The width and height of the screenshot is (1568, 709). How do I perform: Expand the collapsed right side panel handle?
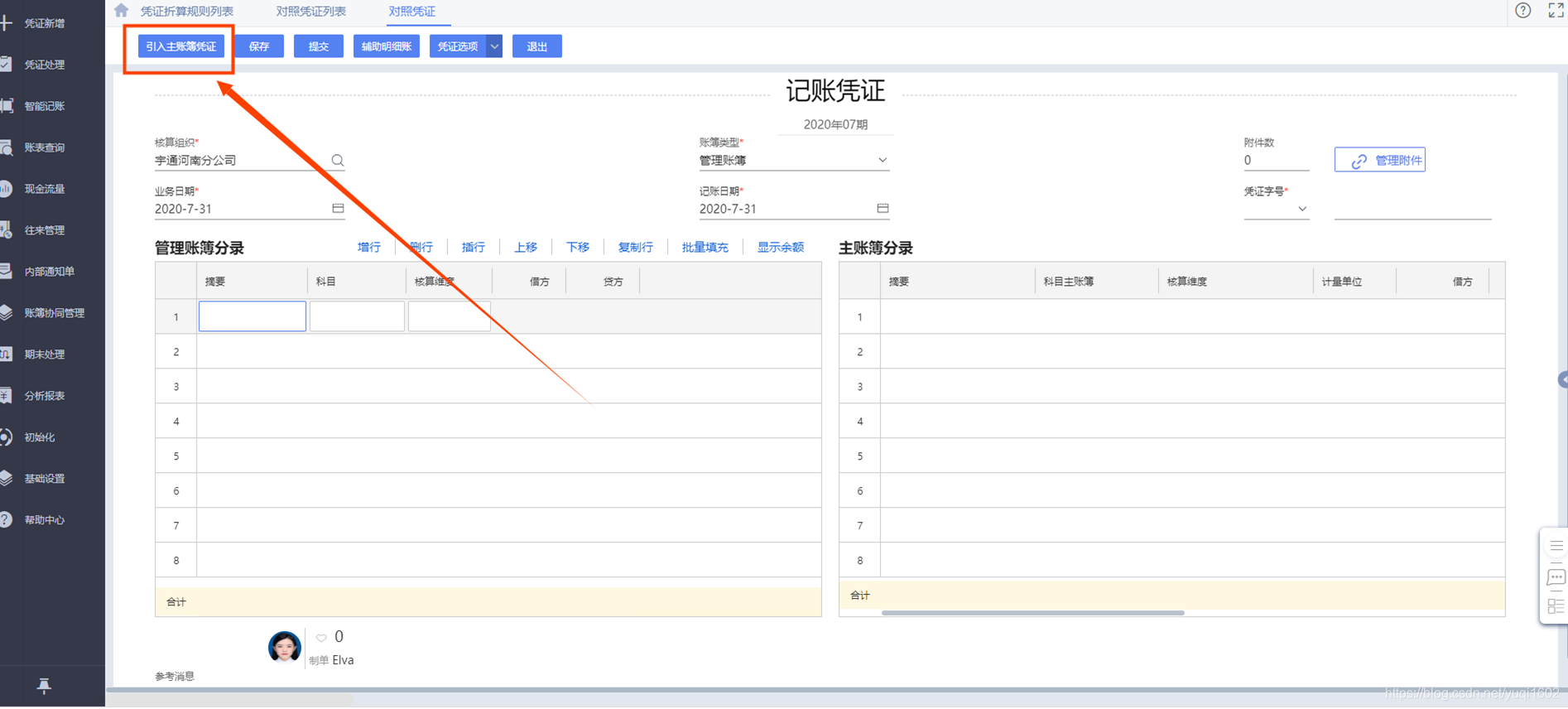coord(1562,379)
